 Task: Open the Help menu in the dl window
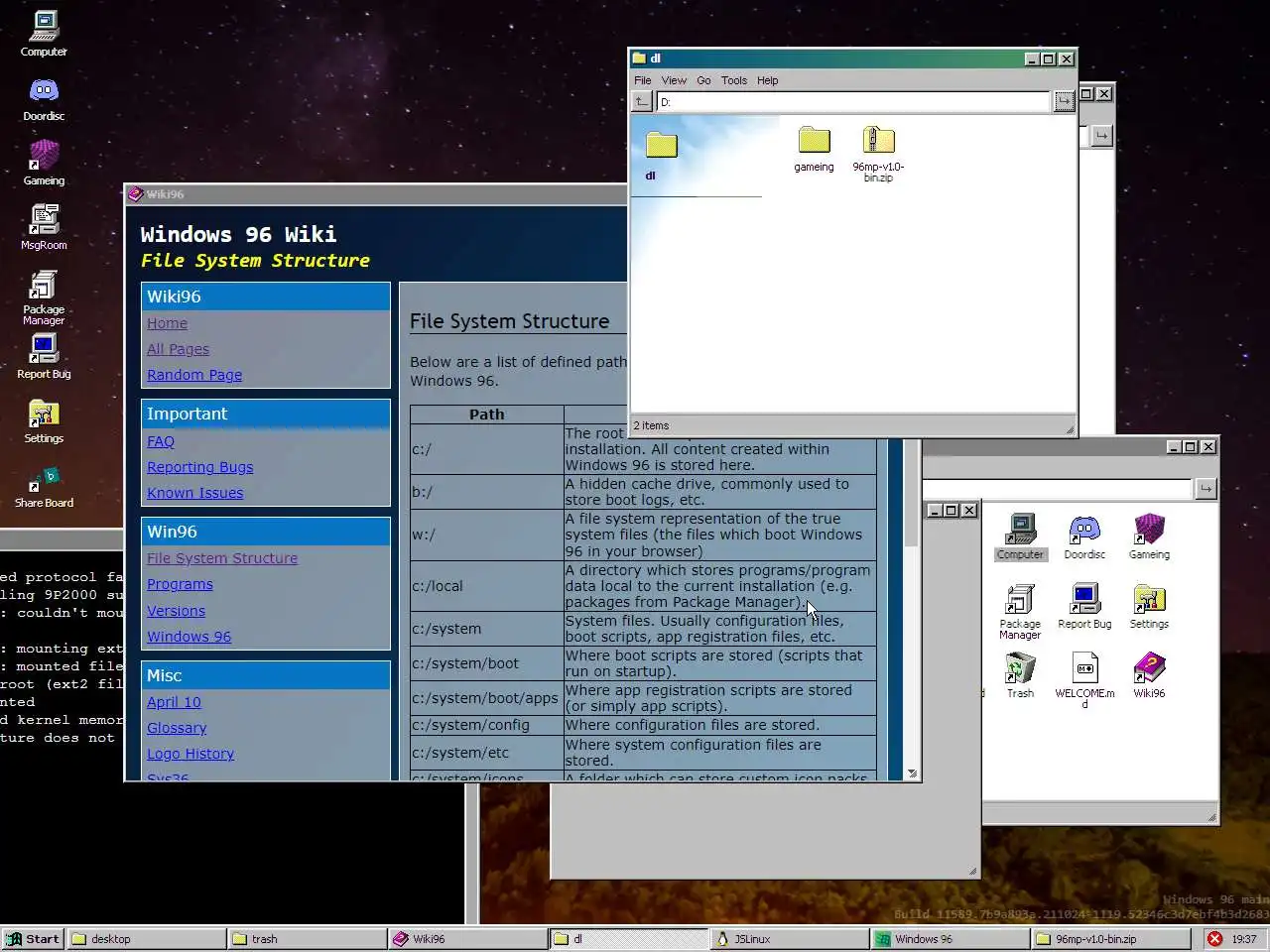(x=768, y=80)
